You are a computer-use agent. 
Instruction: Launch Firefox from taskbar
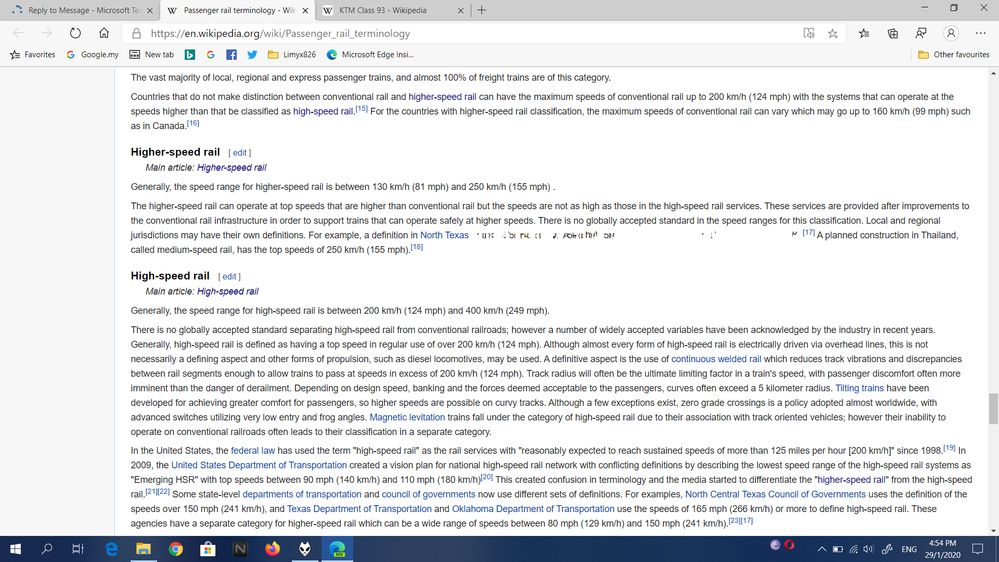(273, 549)
